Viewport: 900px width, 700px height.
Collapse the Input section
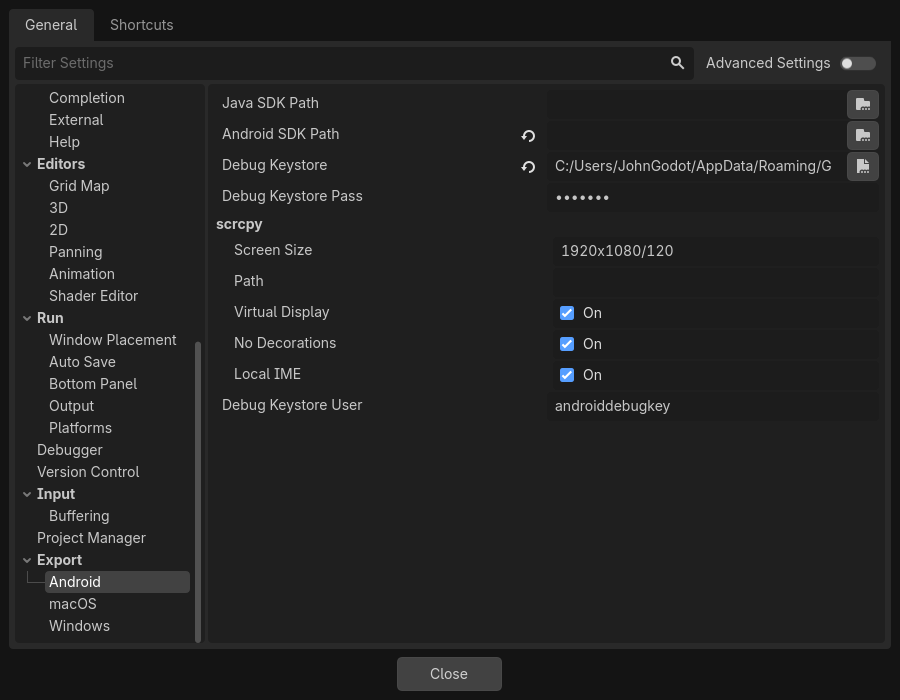click(x=27, y=494)
